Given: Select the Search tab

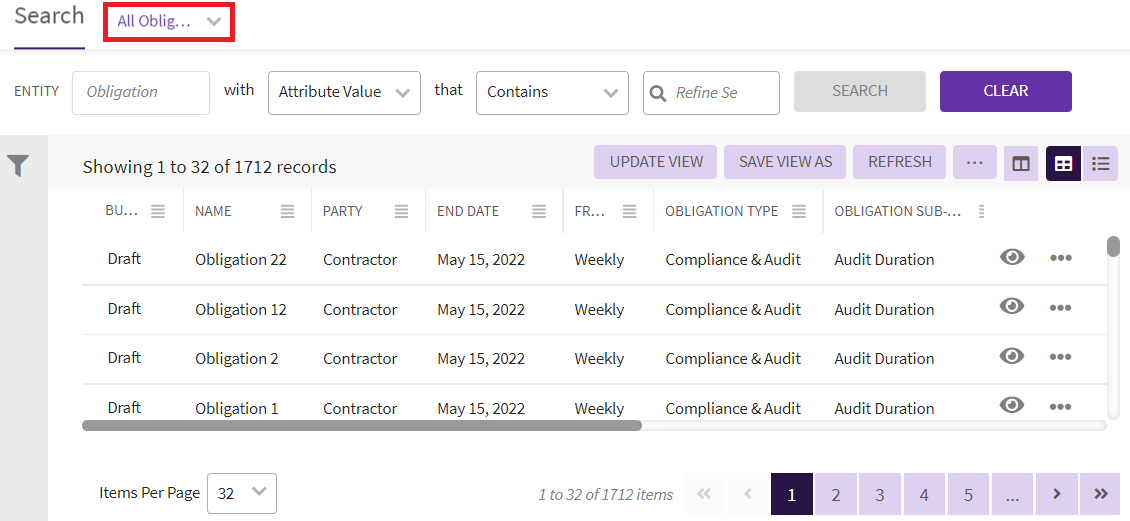Looking at the screenshot, I should pos(49,17).
